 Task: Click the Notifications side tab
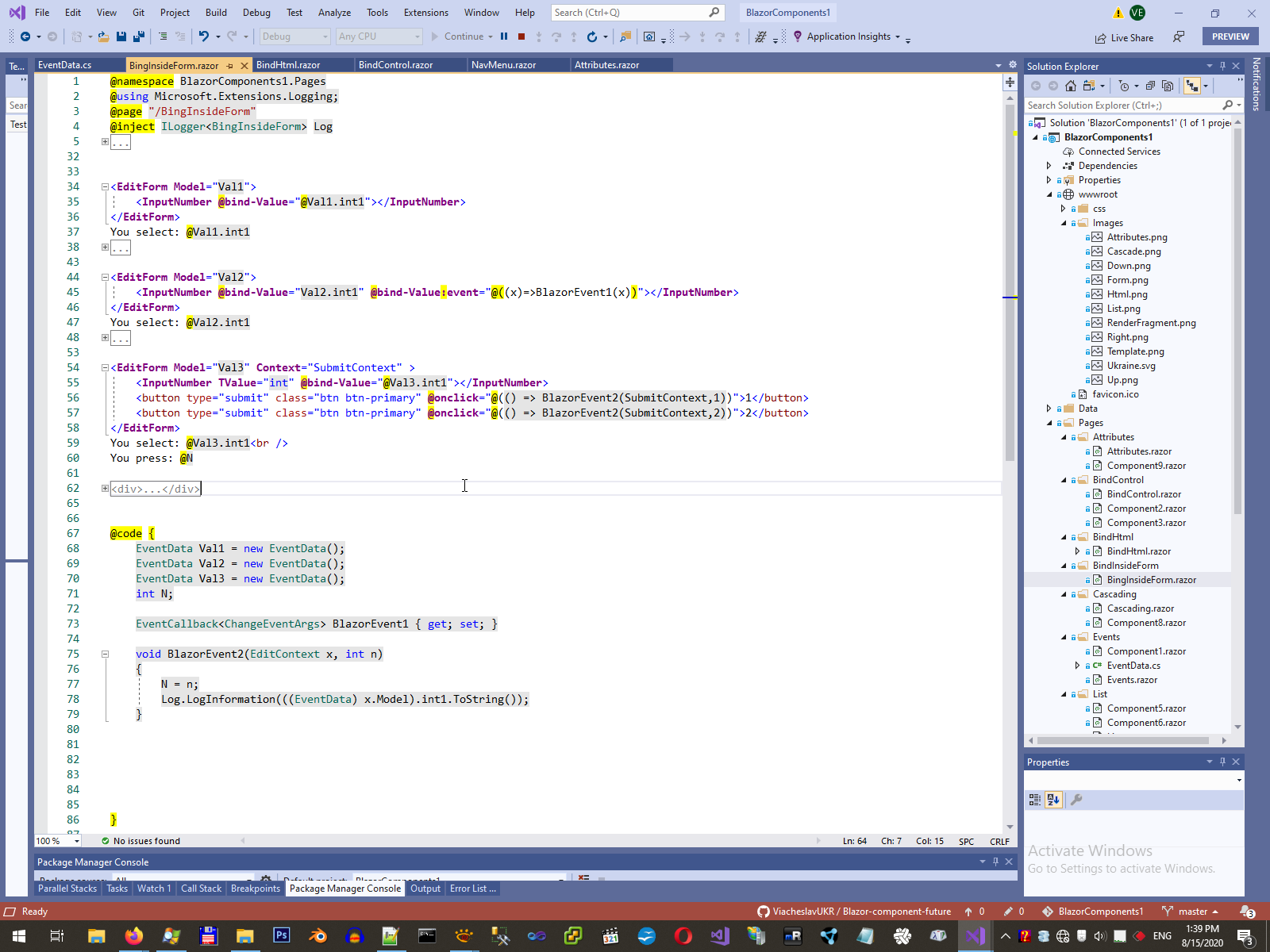[x=1257, y=83]
